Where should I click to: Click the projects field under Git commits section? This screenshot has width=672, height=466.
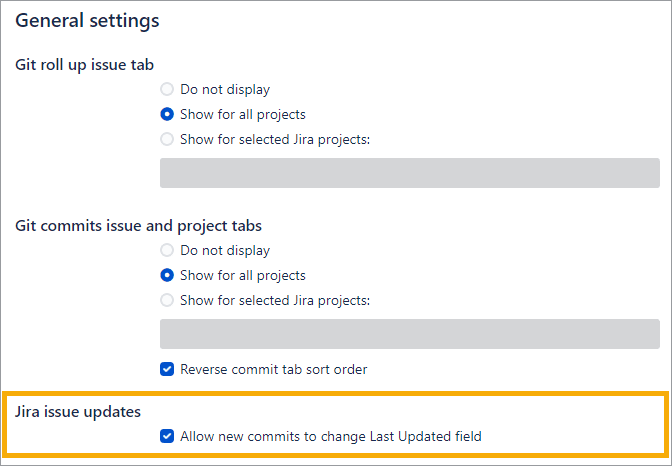click(x=409, y=334)
